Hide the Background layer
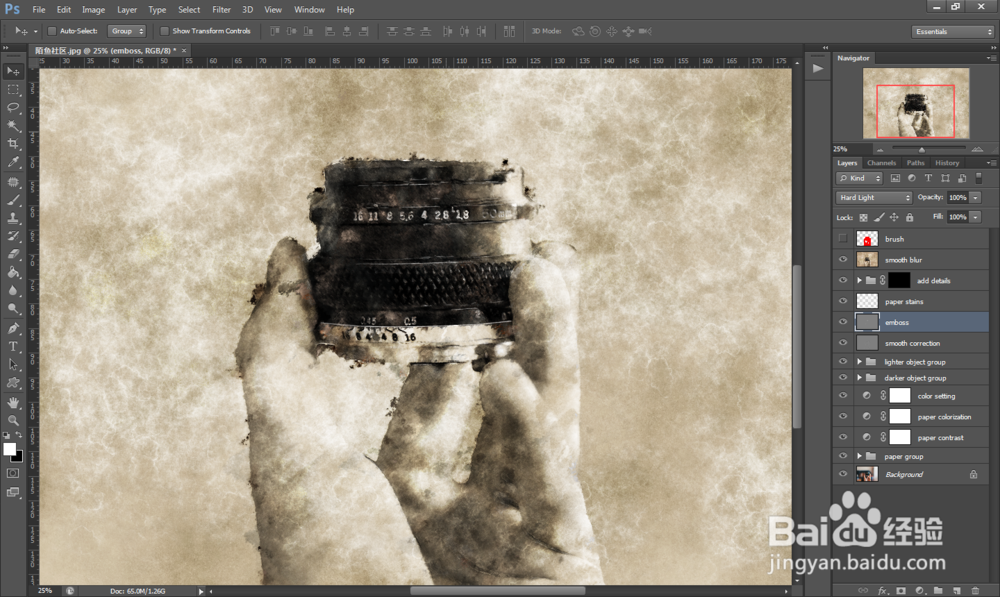The image size is (1000, 597). 842,474
